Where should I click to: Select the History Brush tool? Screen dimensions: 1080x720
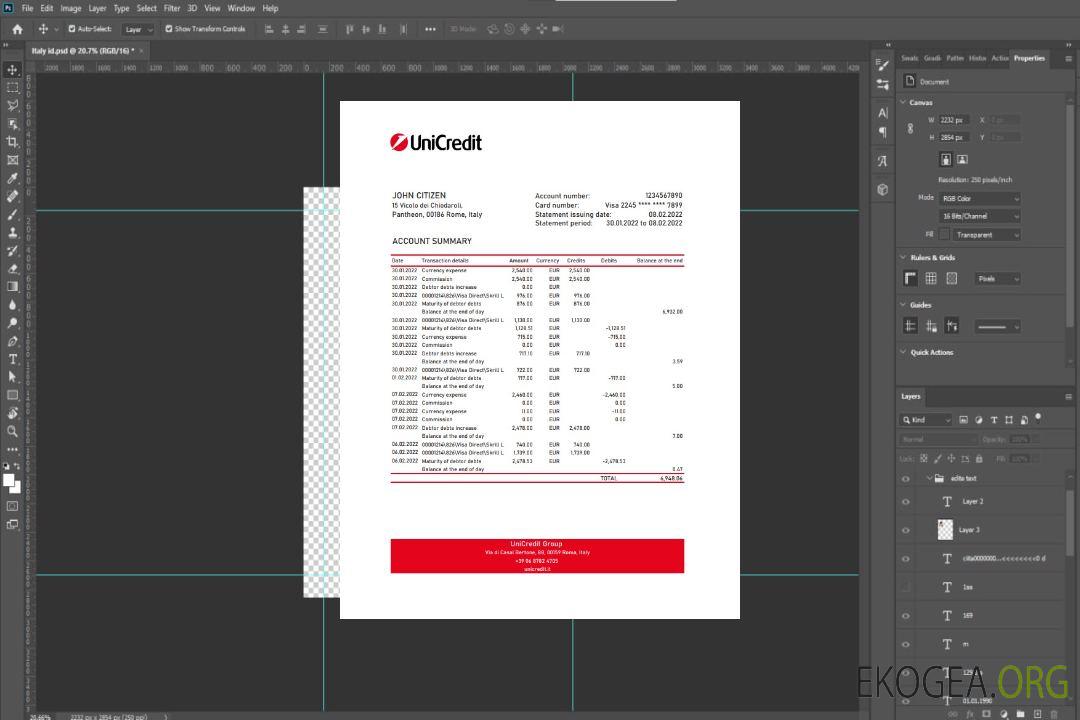12,251
